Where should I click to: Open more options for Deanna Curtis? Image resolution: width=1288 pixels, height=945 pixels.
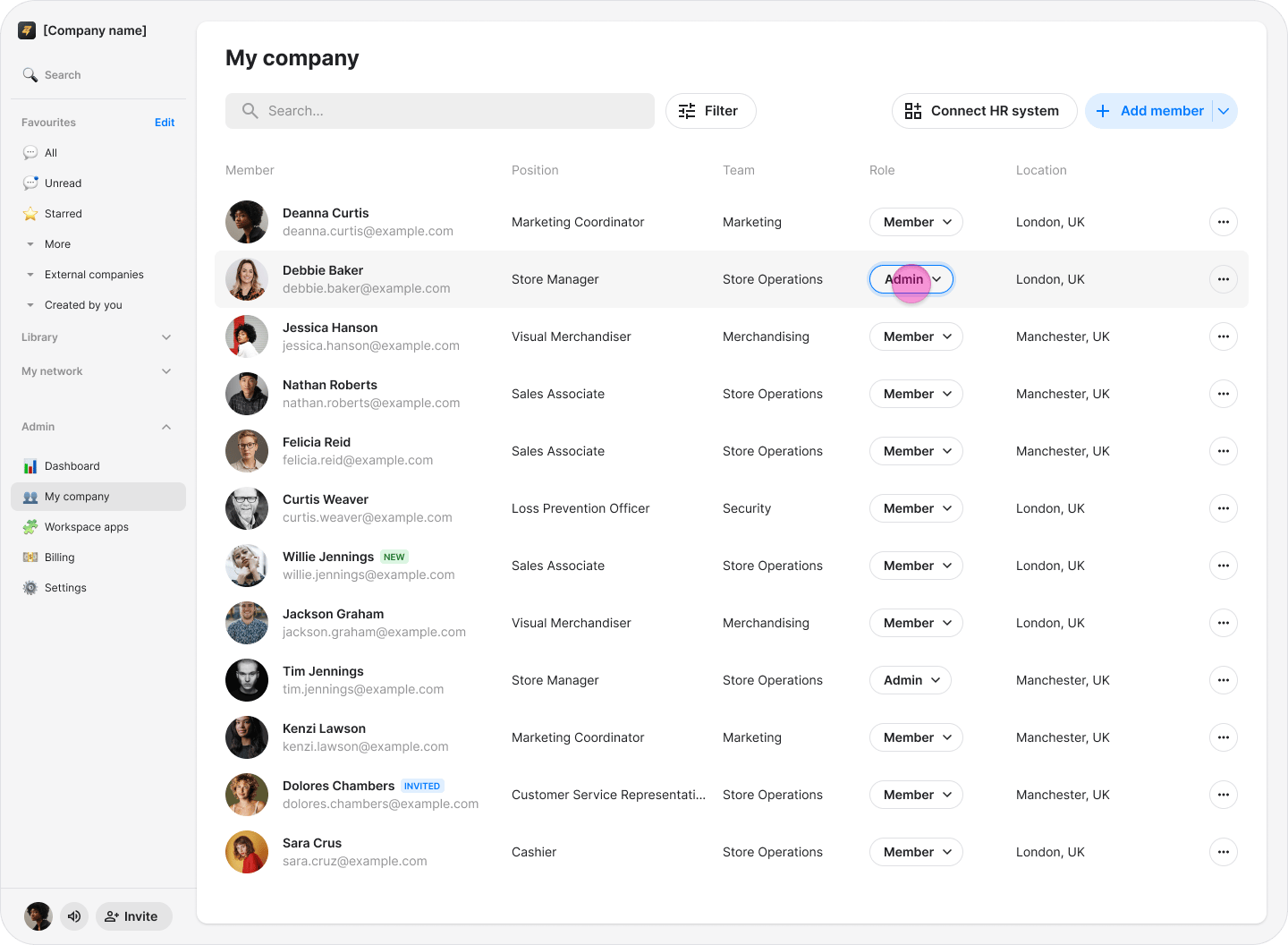[x=1224, y=222]
